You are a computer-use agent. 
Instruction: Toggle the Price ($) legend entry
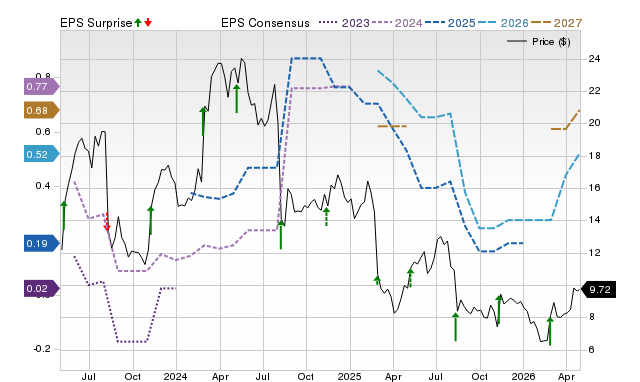[x=539, y=42]
